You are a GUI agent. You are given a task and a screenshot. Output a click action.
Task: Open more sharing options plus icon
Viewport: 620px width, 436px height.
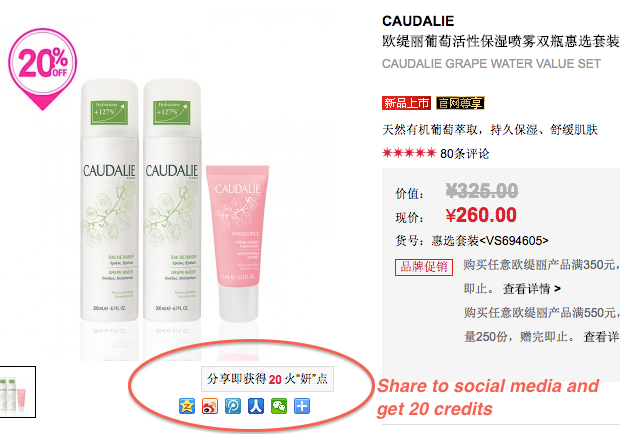302,406
